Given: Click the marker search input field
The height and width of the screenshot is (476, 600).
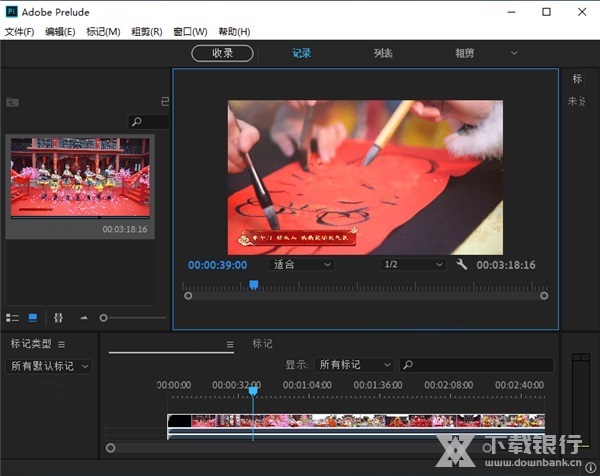Looking at the screenshot, I should (x=476, y=365).
